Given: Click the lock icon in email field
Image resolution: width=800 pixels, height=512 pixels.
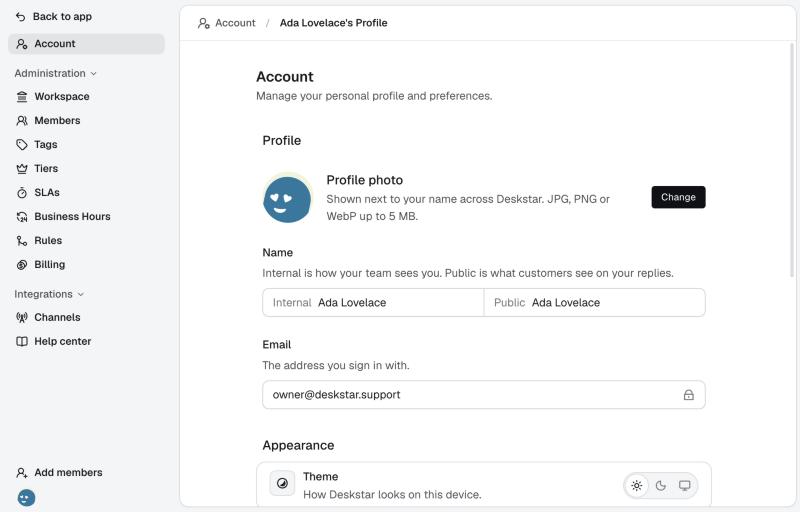Looking at the screenshot, I should [x=688, y=395].
